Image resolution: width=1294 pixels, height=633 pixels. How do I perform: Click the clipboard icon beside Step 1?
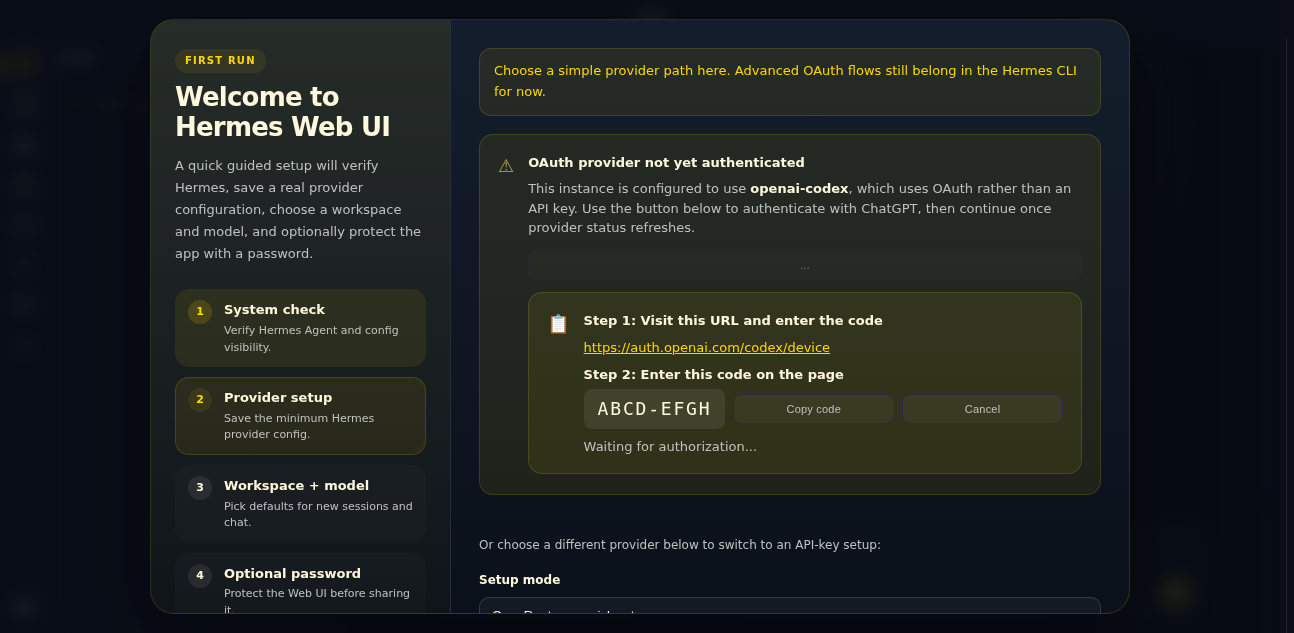[558, 324]
